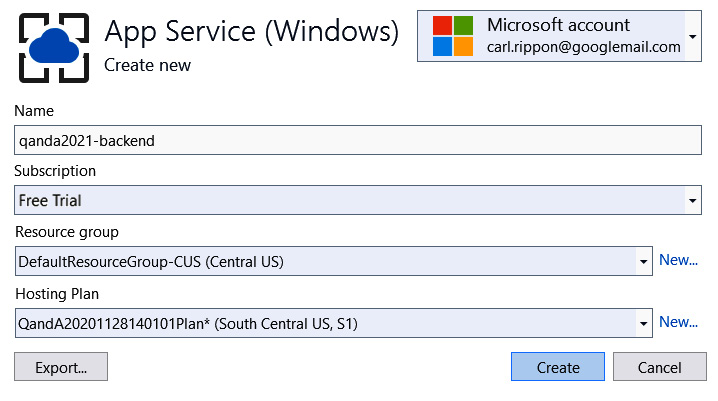Open the Subscription dropdown arrow
This screenshot has width=718, height=401.
click(693, 200)
